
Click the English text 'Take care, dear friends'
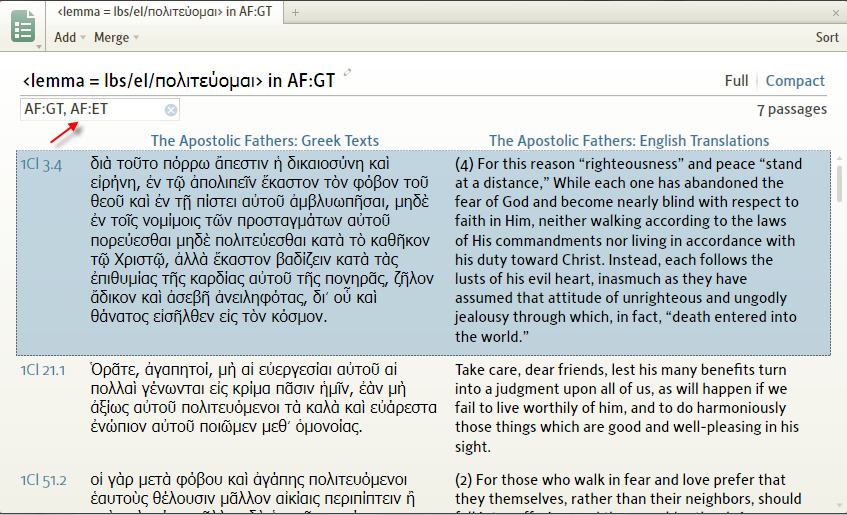point(628,408)
